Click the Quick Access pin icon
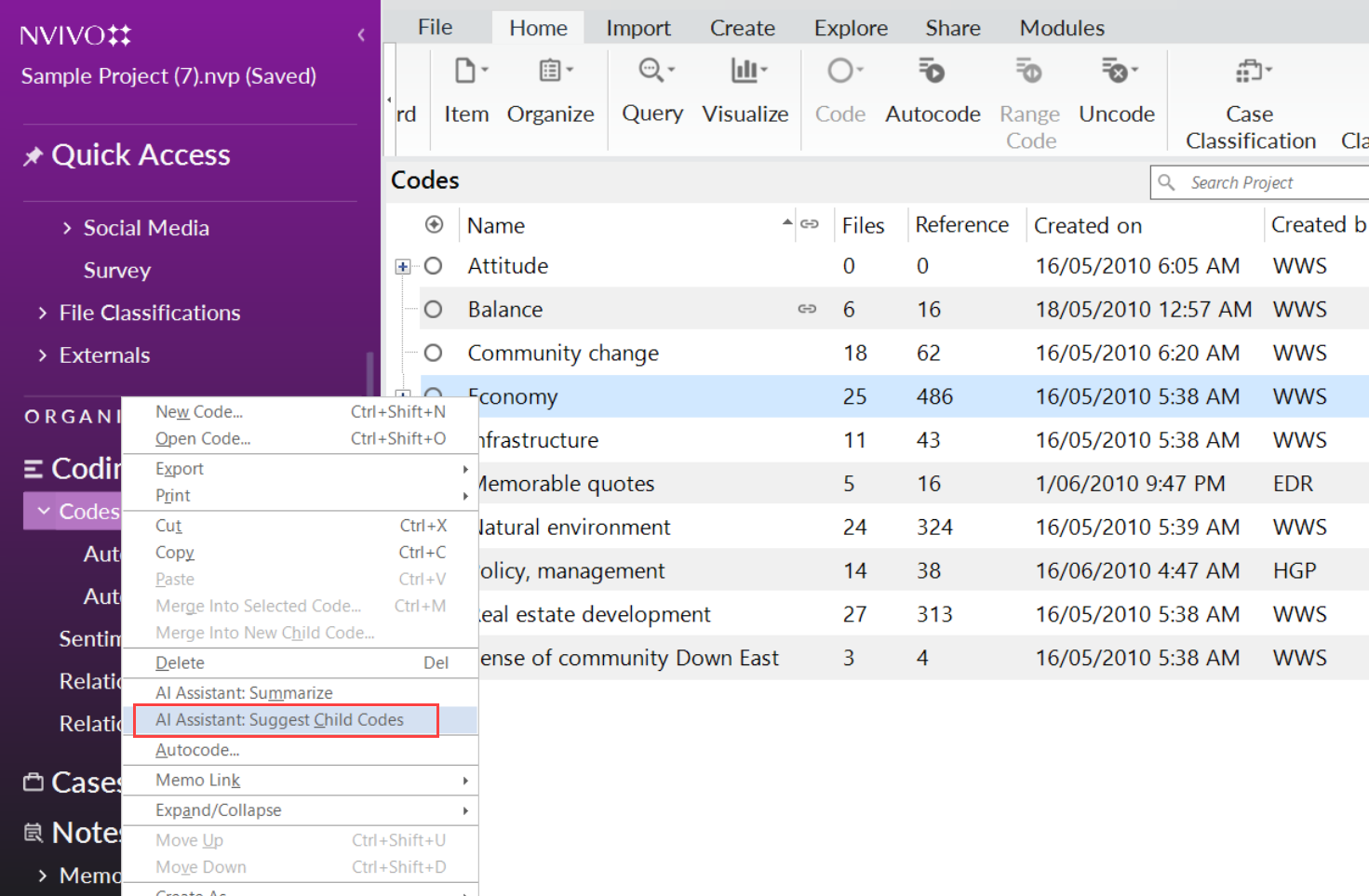 33,156
